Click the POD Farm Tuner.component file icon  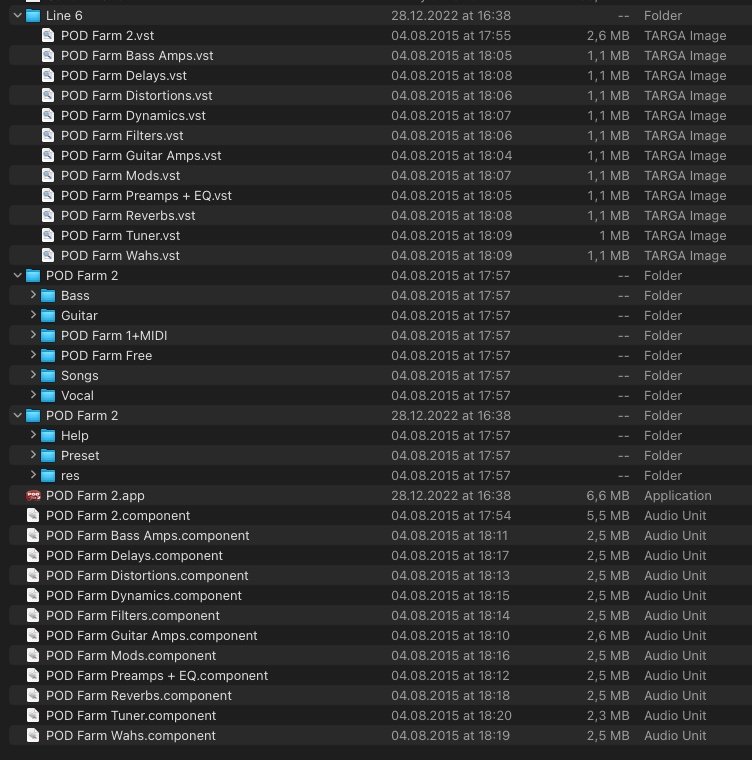[33, 716]
